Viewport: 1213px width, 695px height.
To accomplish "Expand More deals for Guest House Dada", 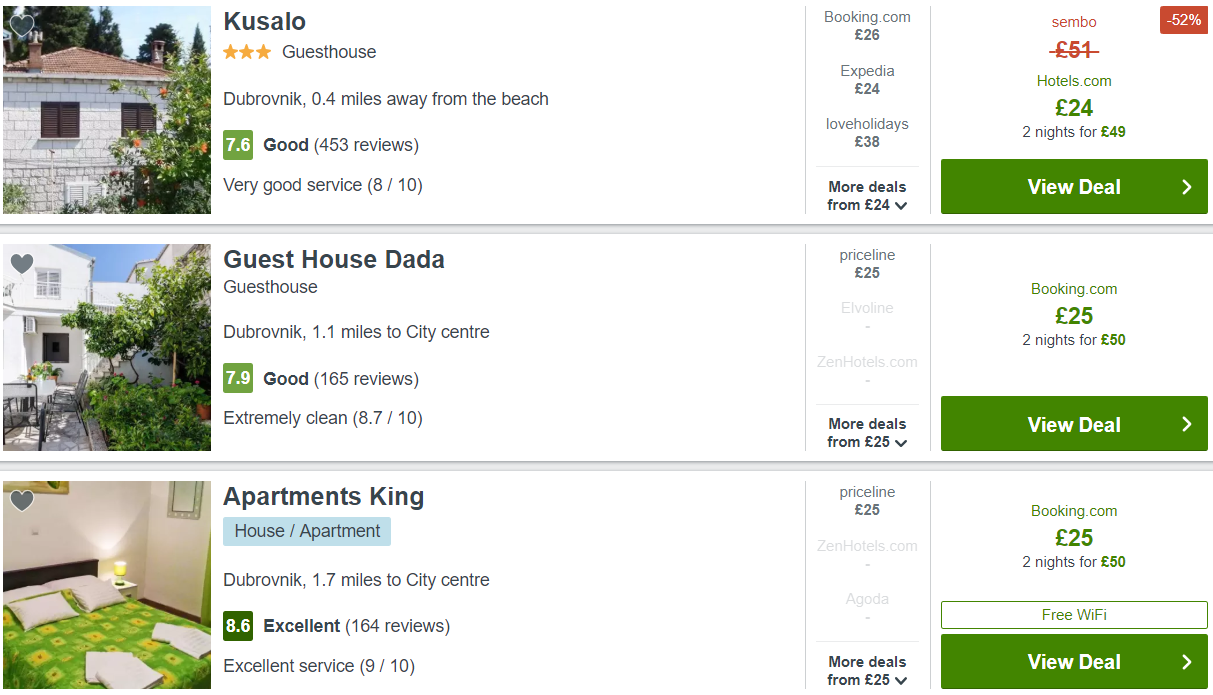I will point(867,432).
